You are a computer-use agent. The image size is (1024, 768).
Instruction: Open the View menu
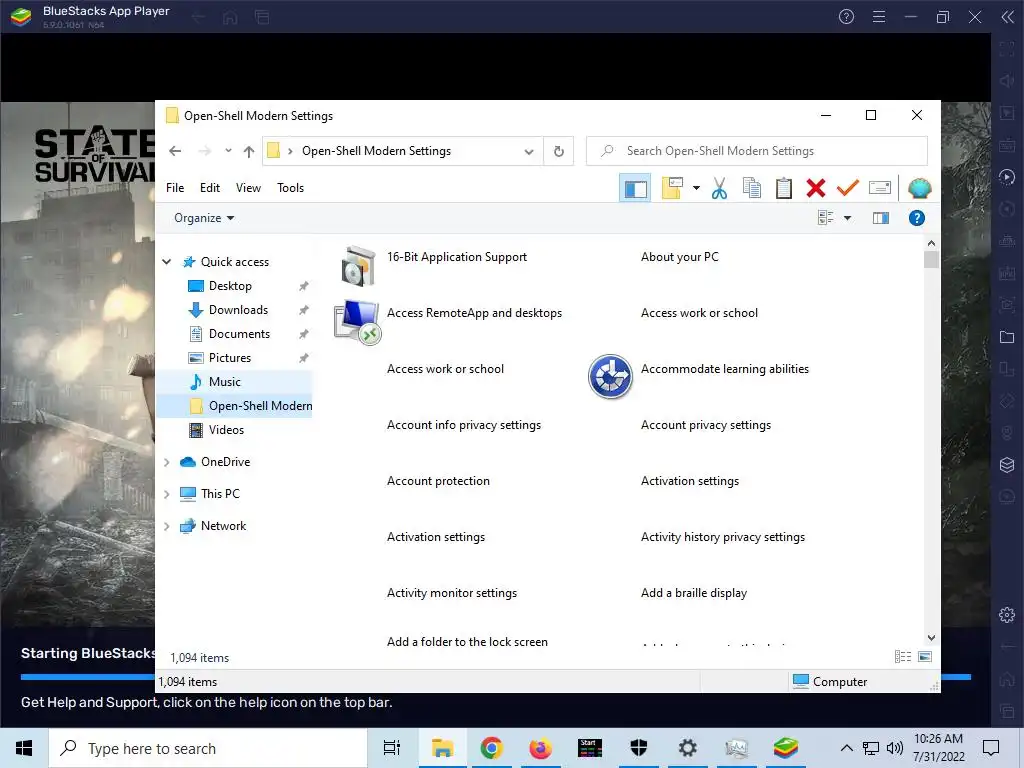(248, 188)
